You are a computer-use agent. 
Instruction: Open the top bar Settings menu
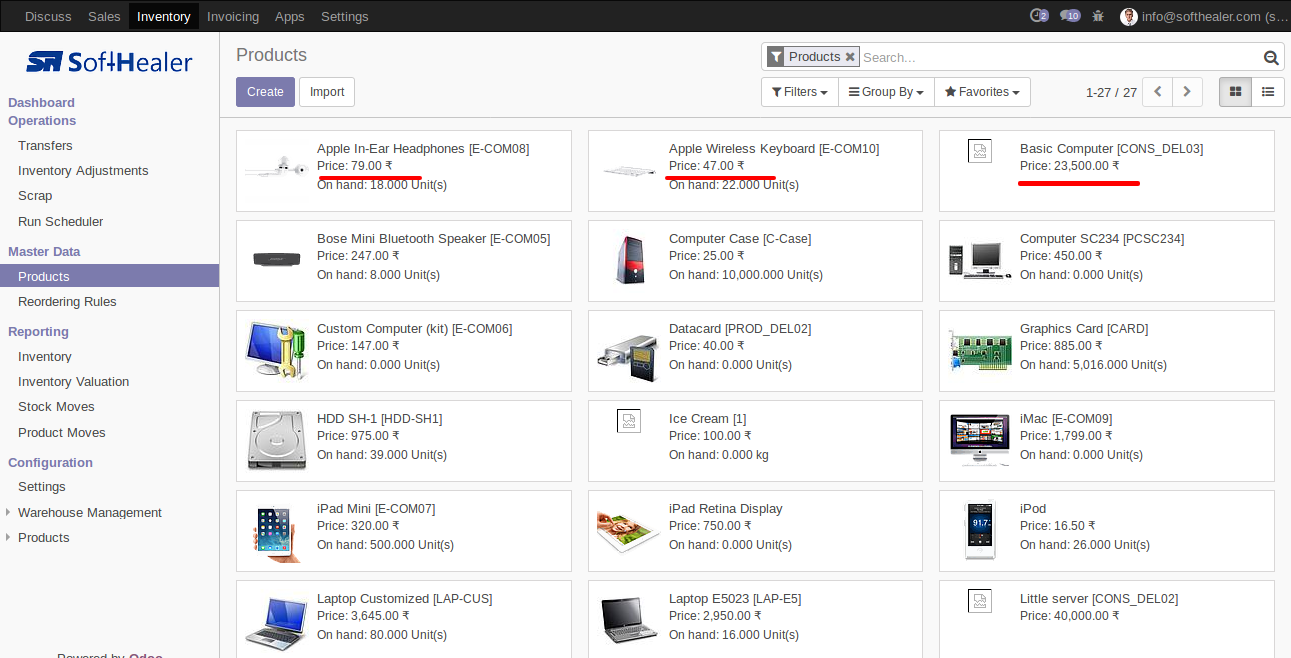(345, 16)
